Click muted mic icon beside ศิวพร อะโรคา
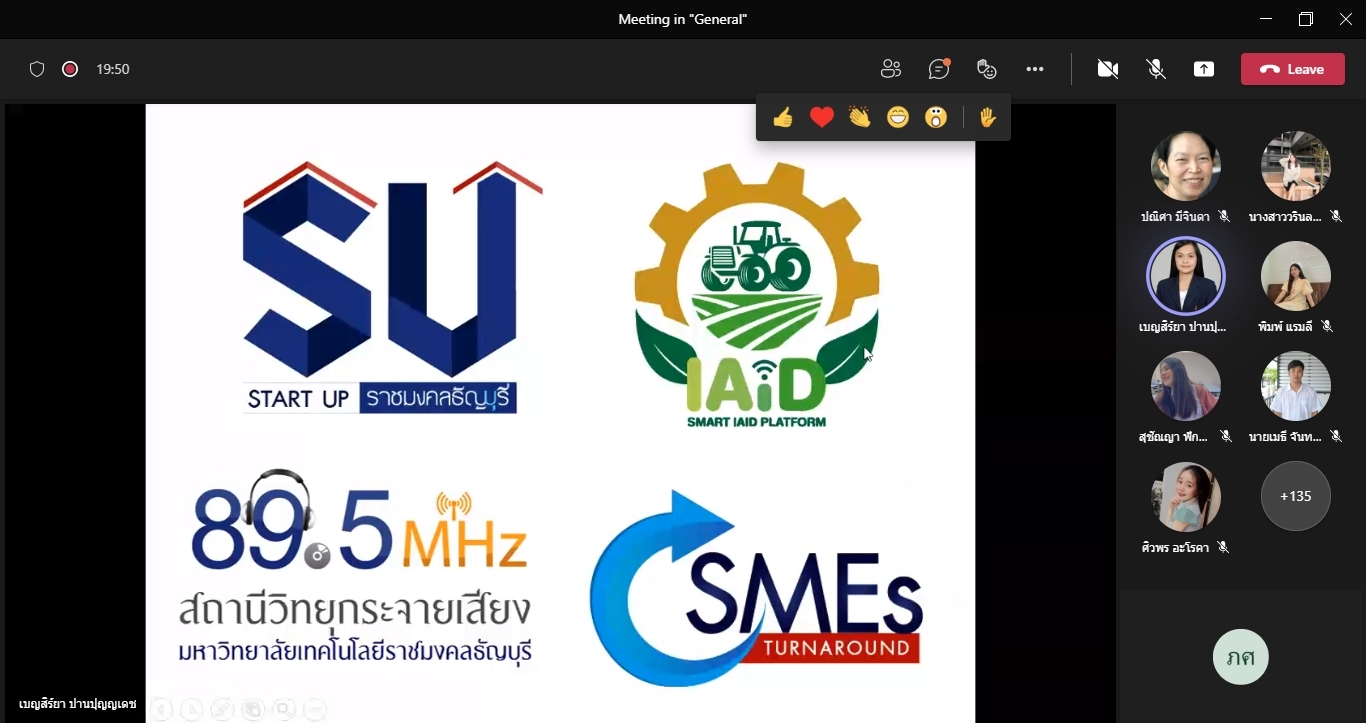This screenshot has width=1366, height=723. click(x=1223, y=547)
